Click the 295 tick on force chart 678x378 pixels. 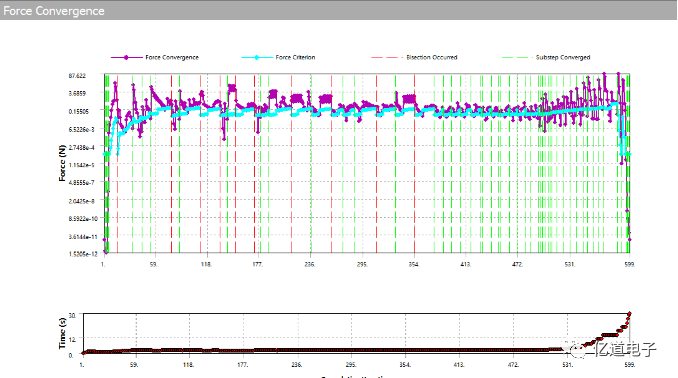[x=362, y=264]
